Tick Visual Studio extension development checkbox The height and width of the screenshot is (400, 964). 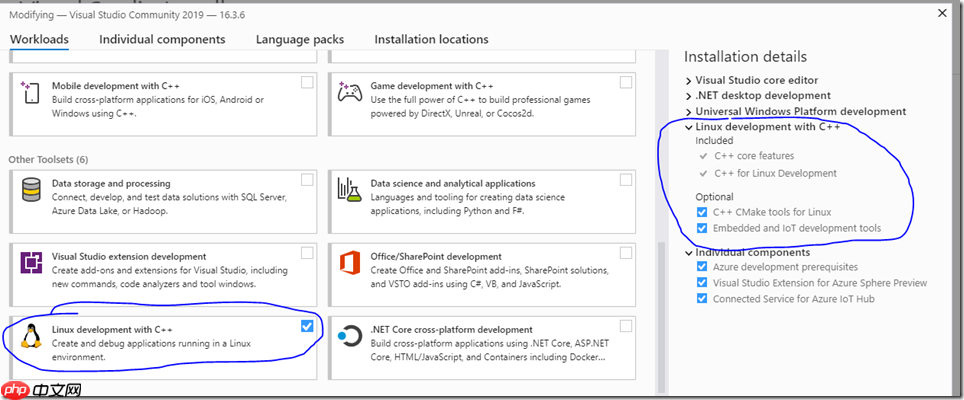click(x=307, y=253)
